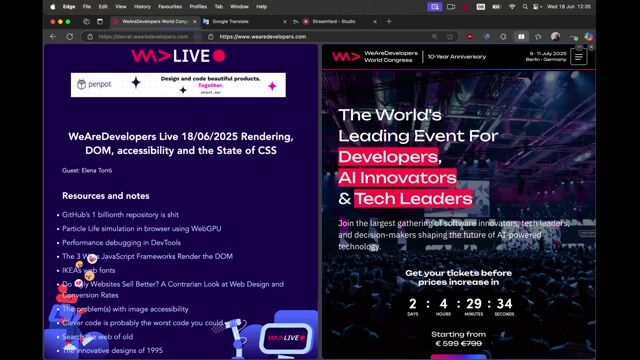Click the screen mirroring icon in the menu bar
640x360 pixels.
click(x=435, y=7)
